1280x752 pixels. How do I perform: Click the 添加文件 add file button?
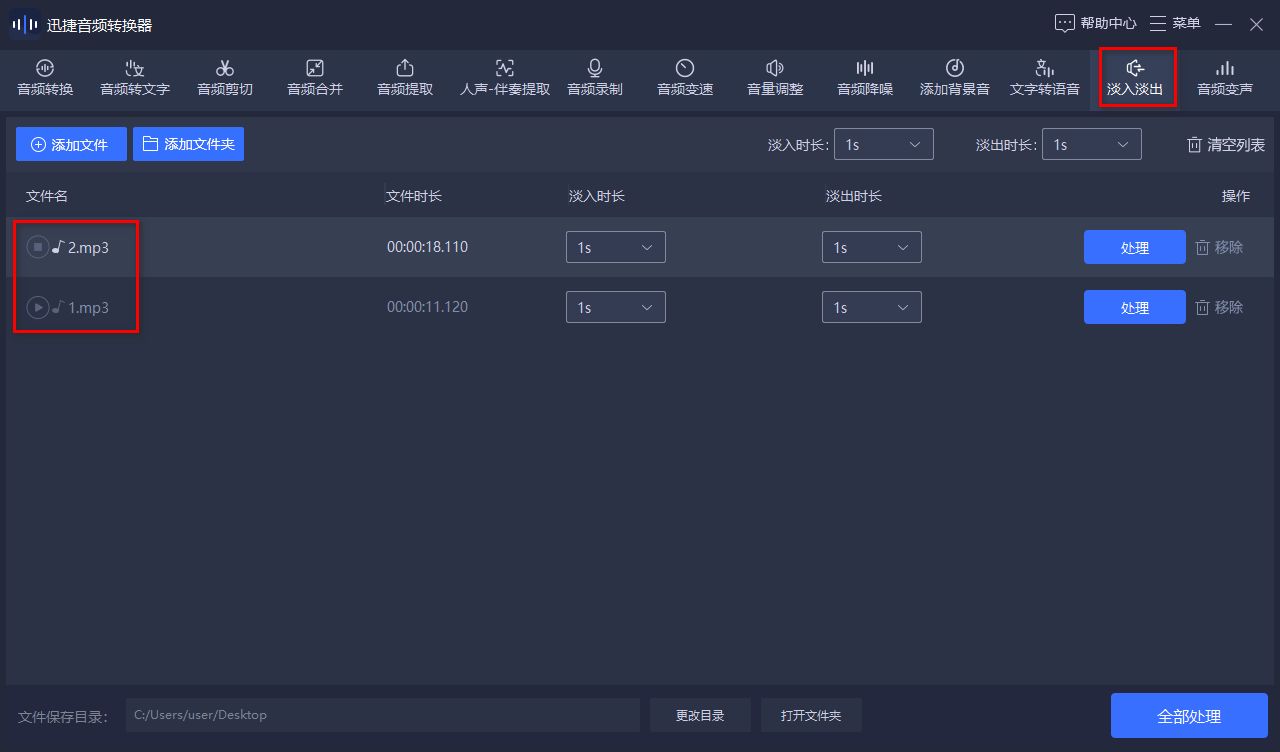(71, 144)
